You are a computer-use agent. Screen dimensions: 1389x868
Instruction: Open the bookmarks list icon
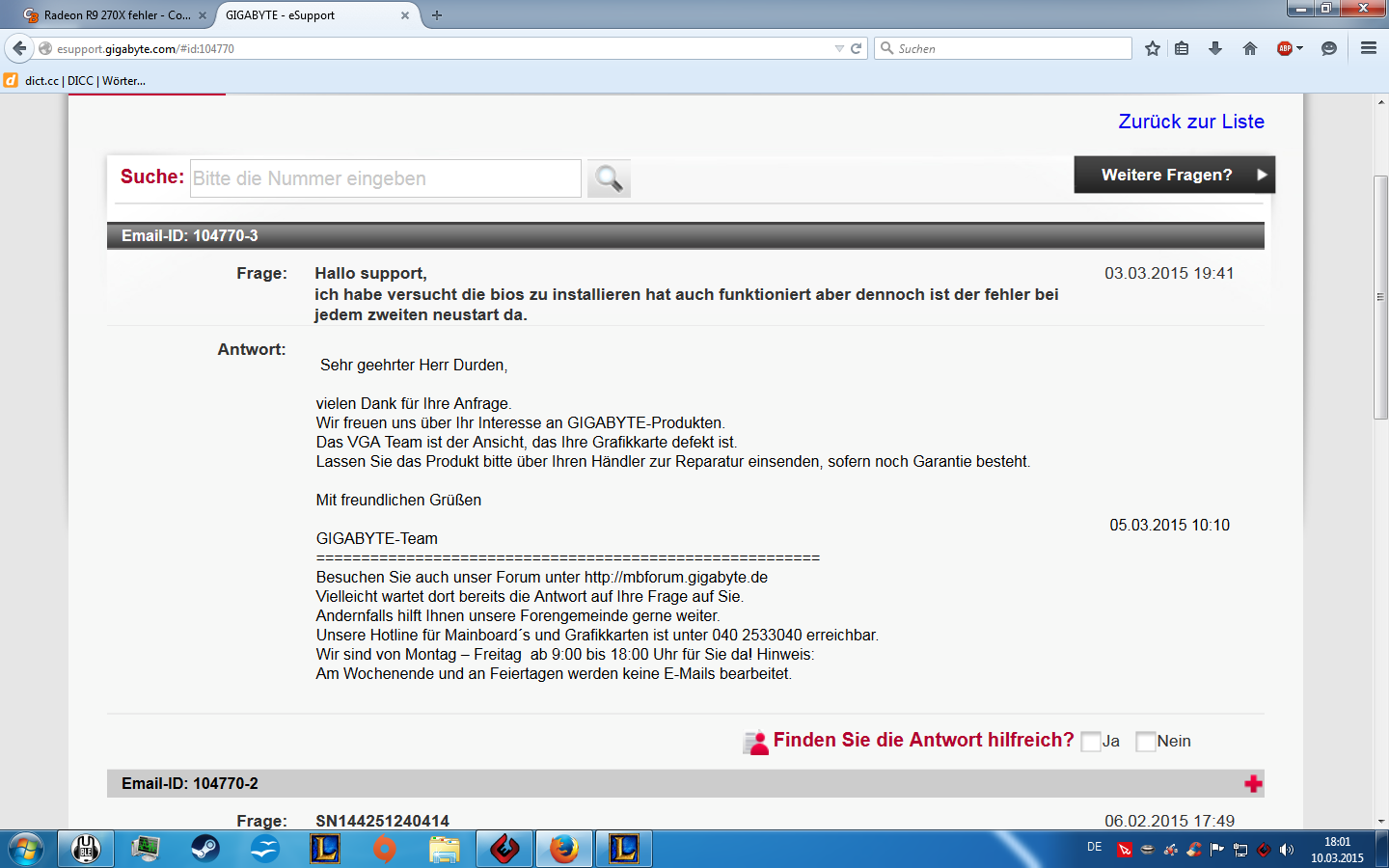tap(1182, 48)
